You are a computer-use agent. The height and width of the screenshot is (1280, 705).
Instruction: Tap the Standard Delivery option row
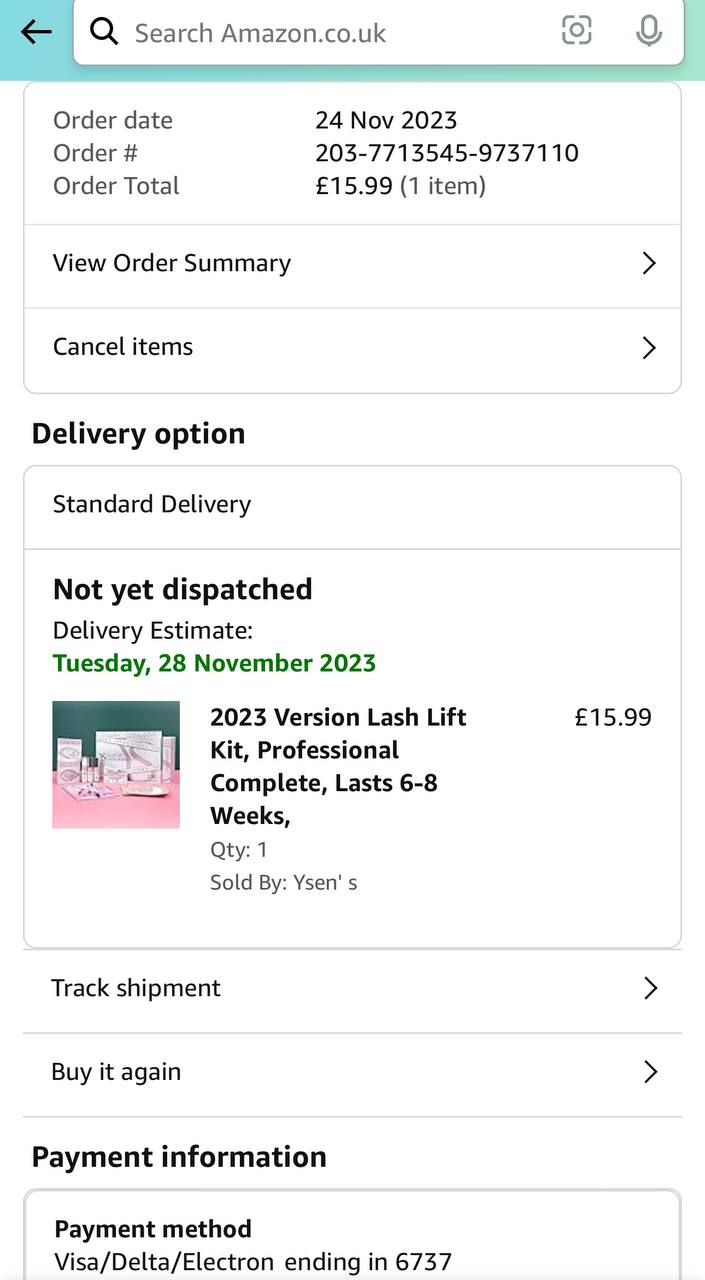click(x=152, y=504)
